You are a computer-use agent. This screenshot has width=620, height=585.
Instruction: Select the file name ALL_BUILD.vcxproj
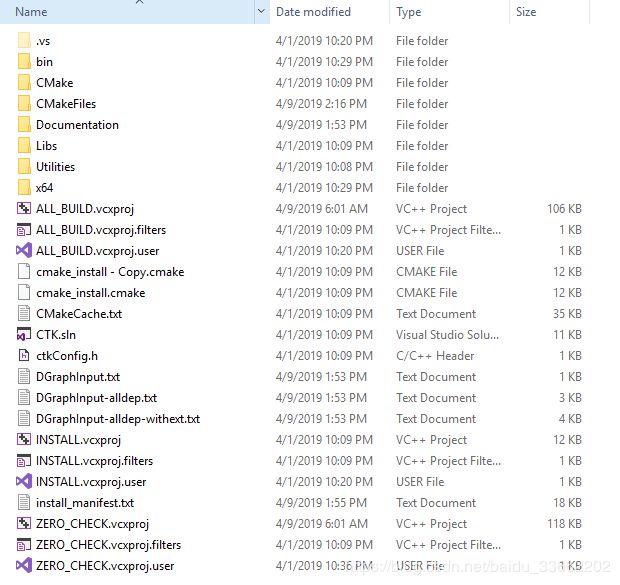tap(85, 208)
